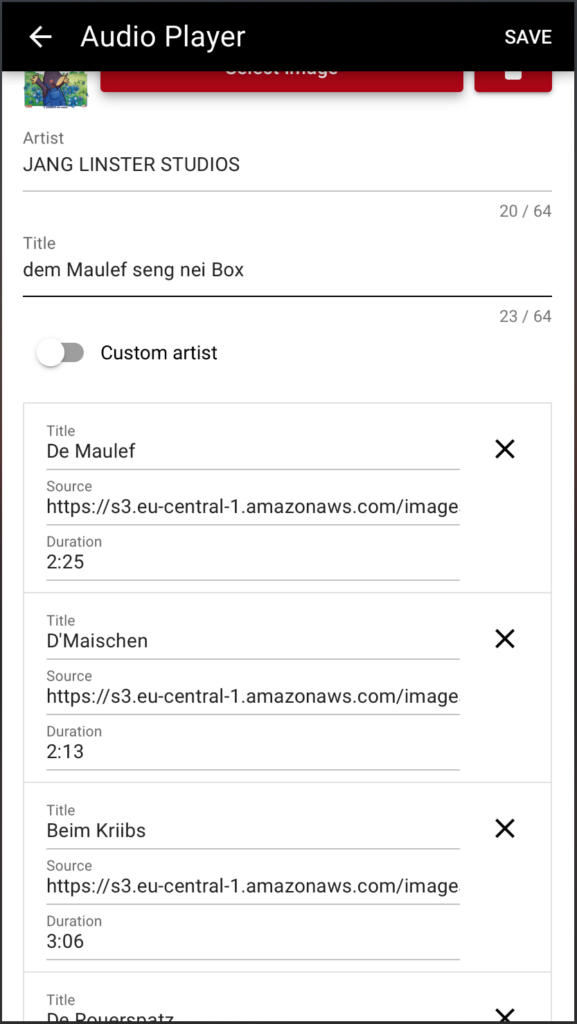The image size is (577, 1024).
Task: Open the album cover thumbnail
Action: [55, 89]
